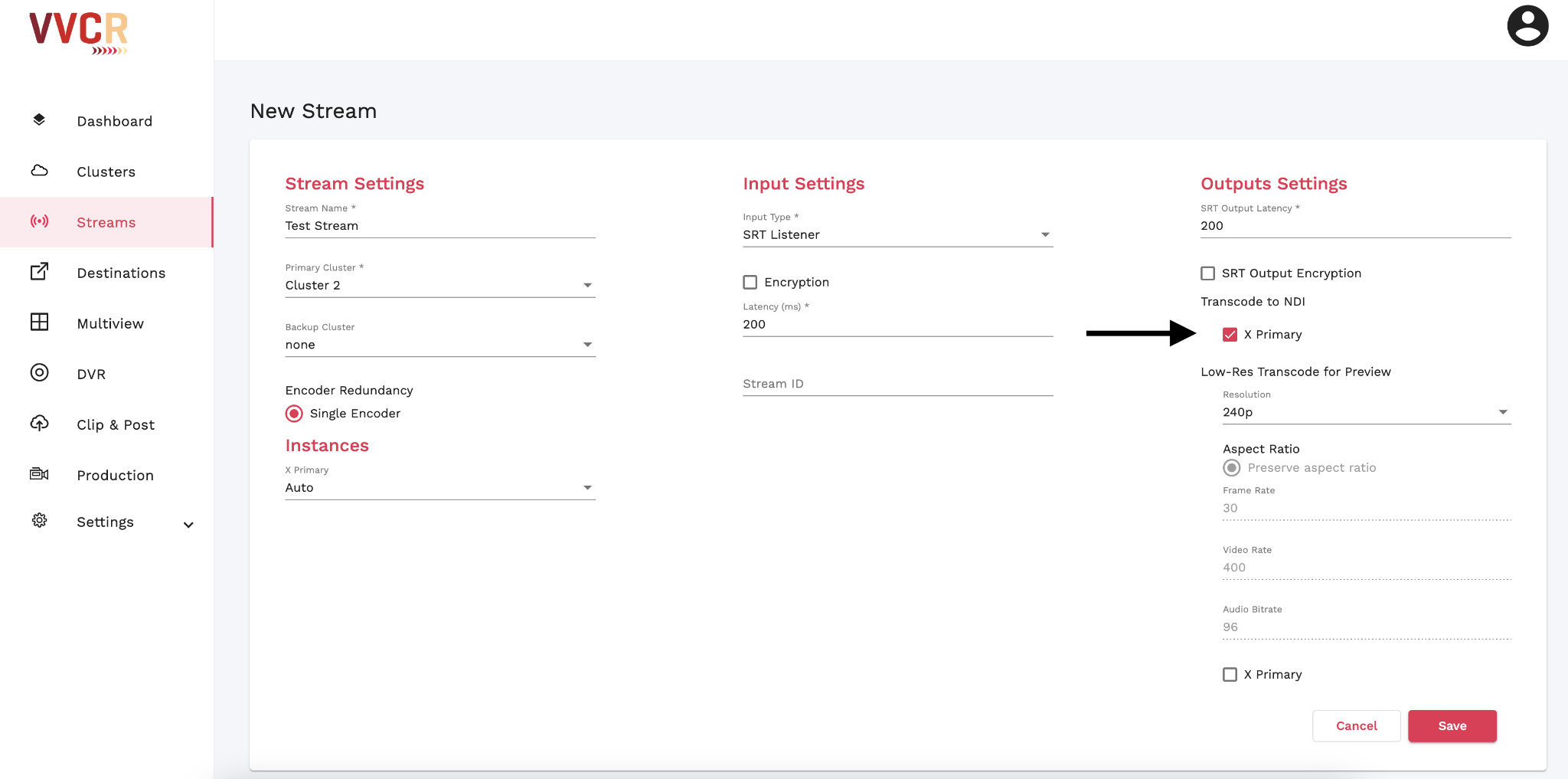Enable SRT Output Encryption checkbox

point(1208,273)
